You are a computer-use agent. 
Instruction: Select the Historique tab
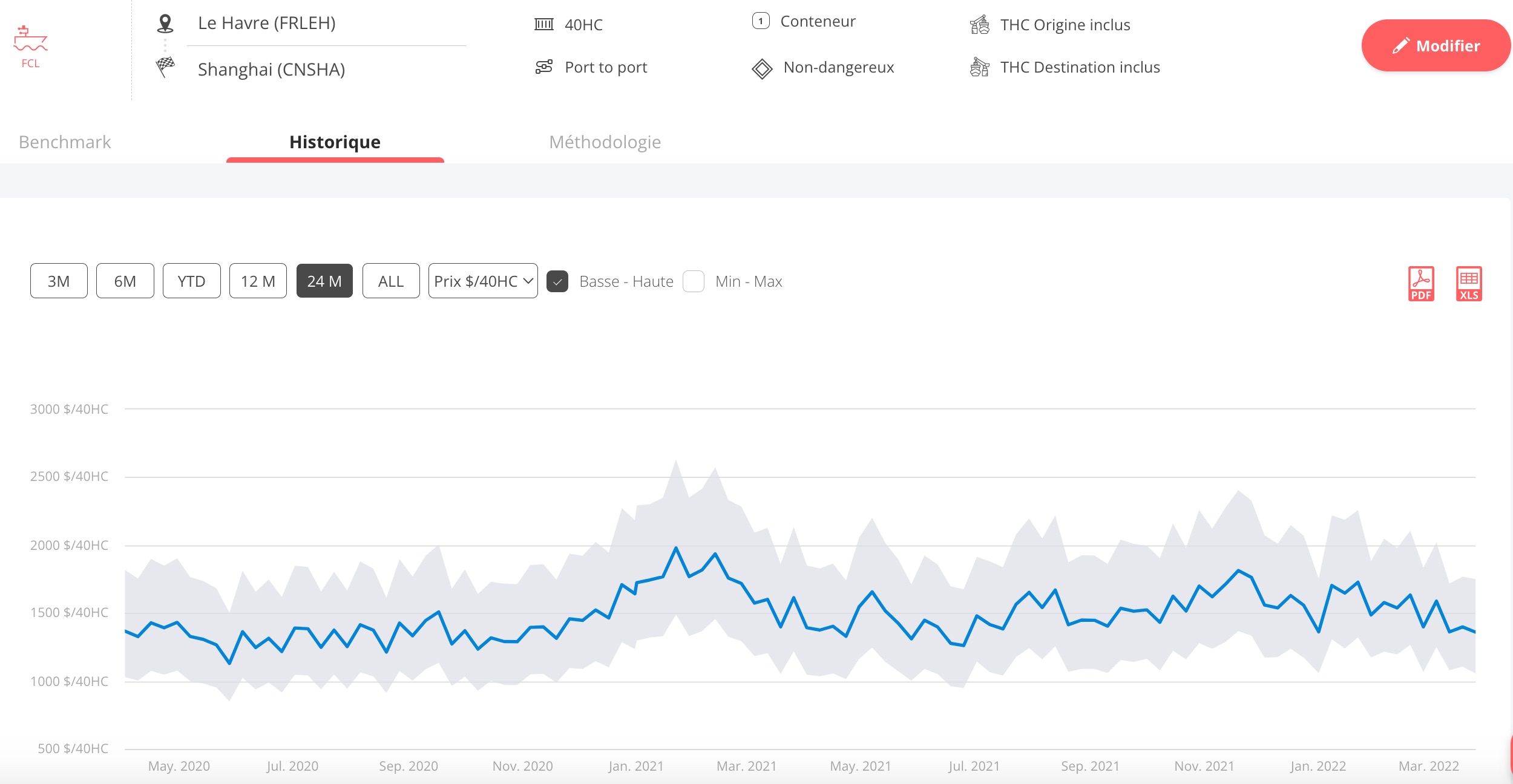click(335, 142)
